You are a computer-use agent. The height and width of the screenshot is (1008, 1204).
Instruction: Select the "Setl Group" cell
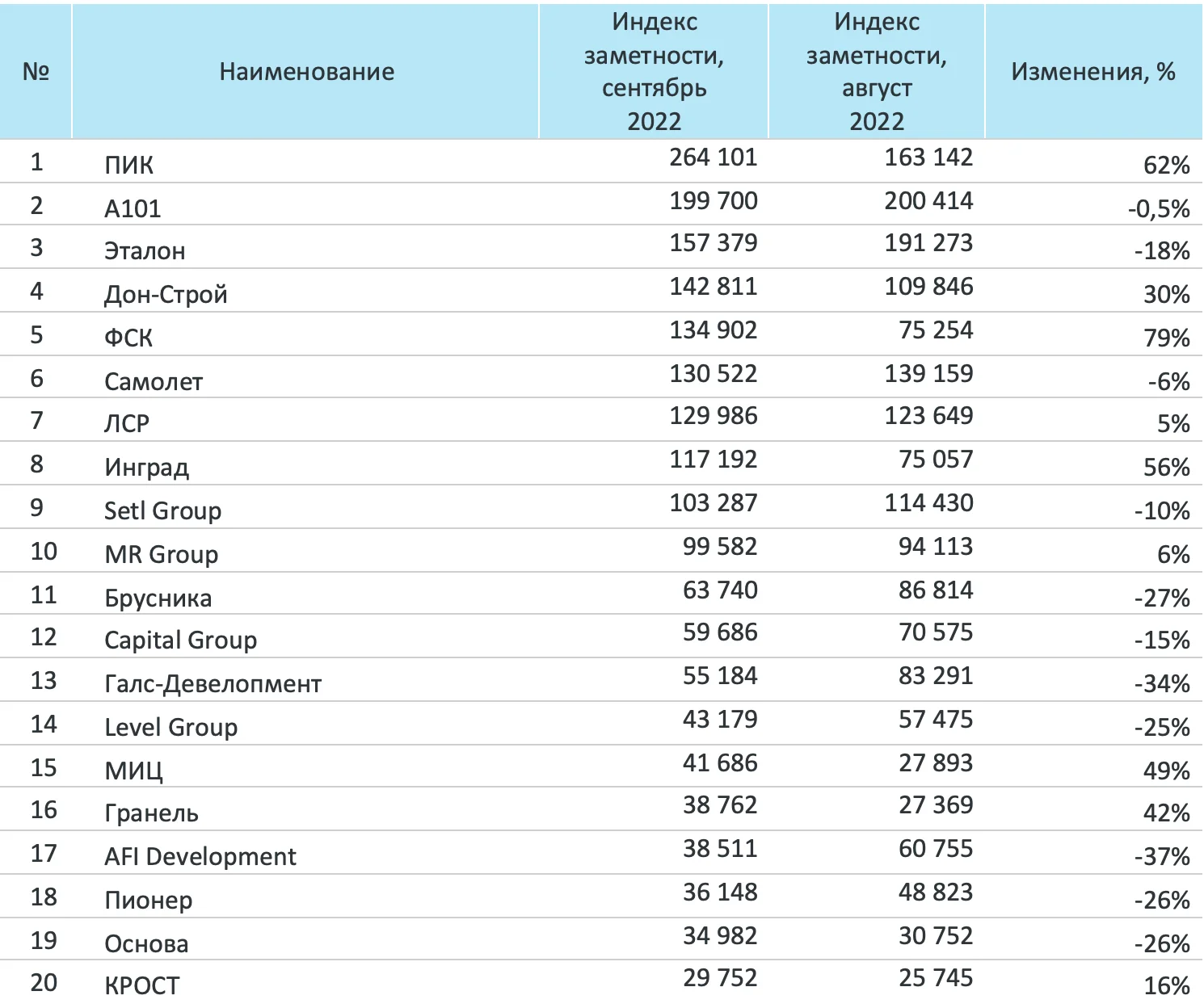tap(162, 510)
